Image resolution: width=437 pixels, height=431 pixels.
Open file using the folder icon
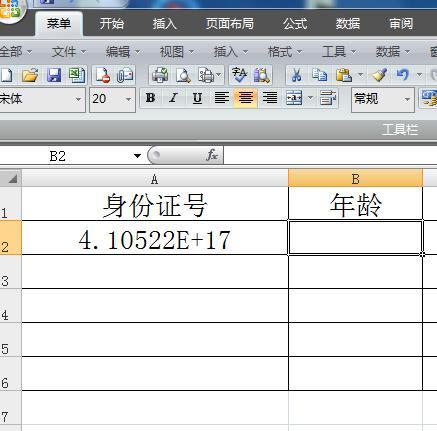[30, 75]
